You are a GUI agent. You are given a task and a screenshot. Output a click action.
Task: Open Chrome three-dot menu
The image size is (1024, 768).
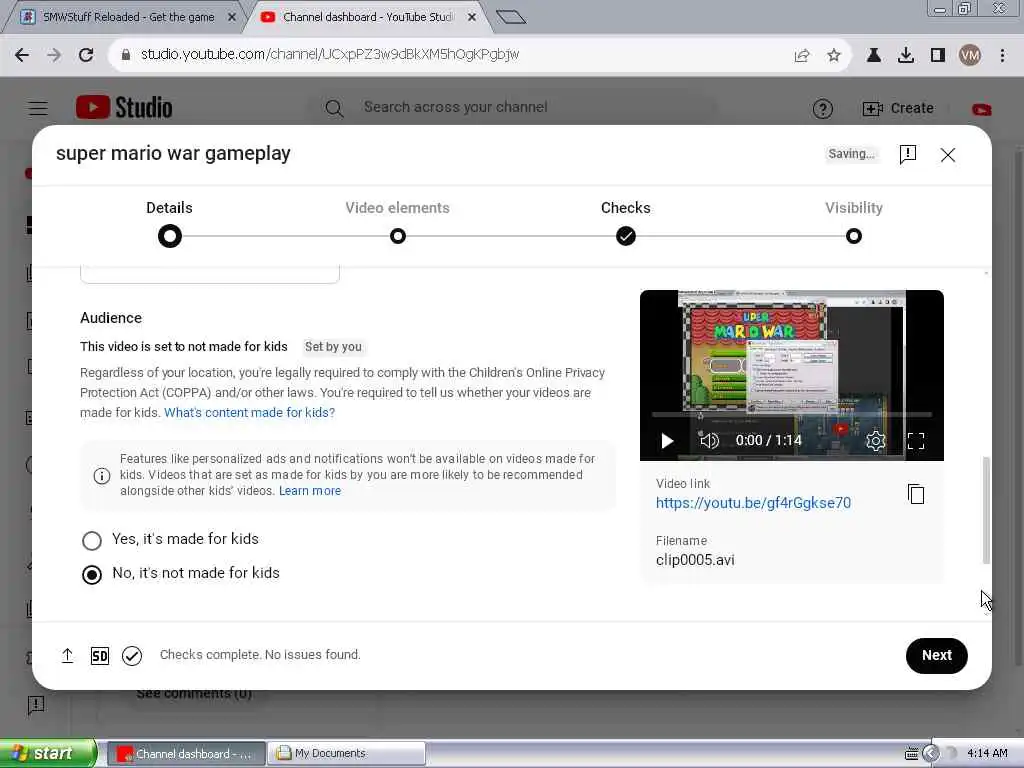1002,56
